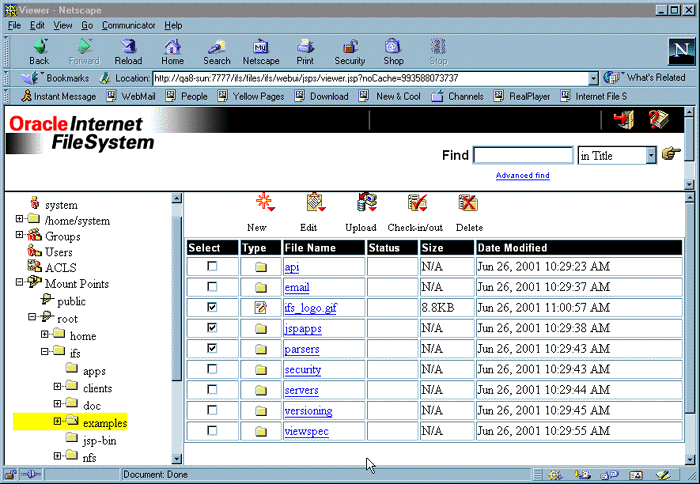The width and height of the screenshot is (700, 484).
Task: Check the viewspec row checkbox
Action: [212, 430]
